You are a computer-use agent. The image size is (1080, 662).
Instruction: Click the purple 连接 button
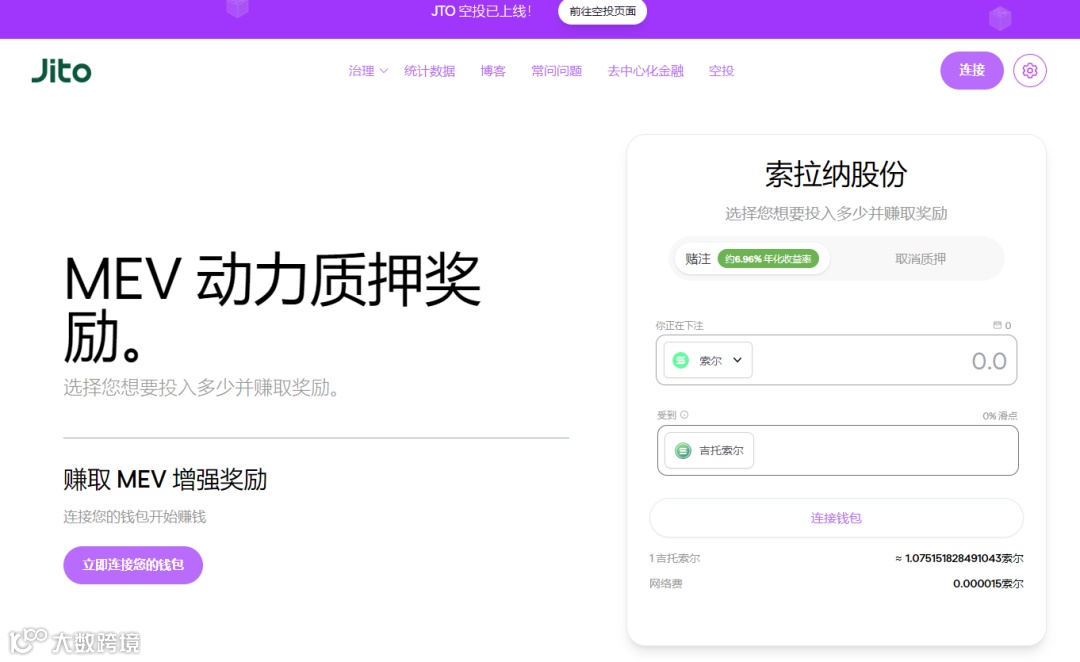tap(972, 70)
